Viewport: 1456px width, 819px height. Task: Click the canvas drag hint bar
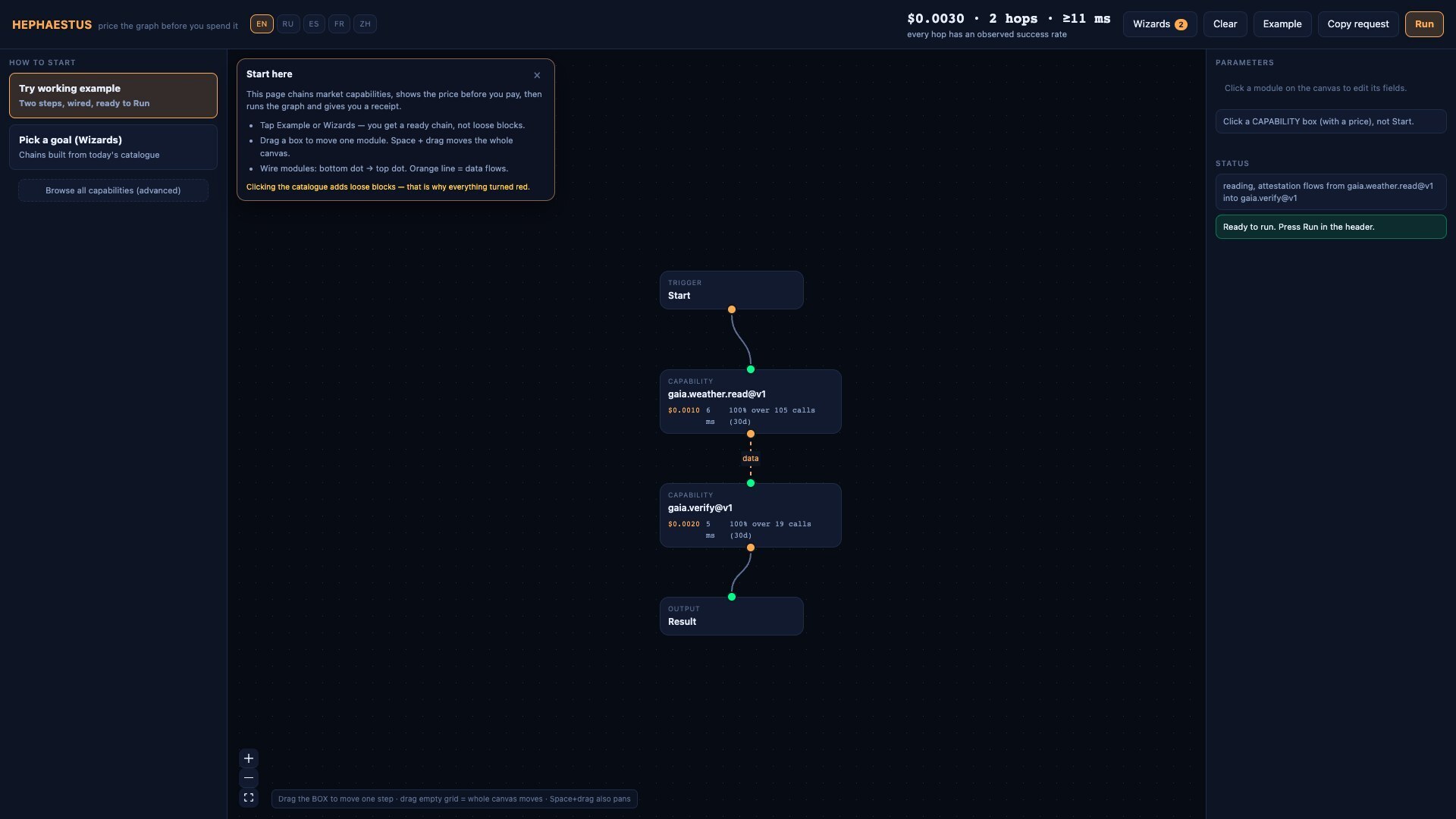point(454,799)
